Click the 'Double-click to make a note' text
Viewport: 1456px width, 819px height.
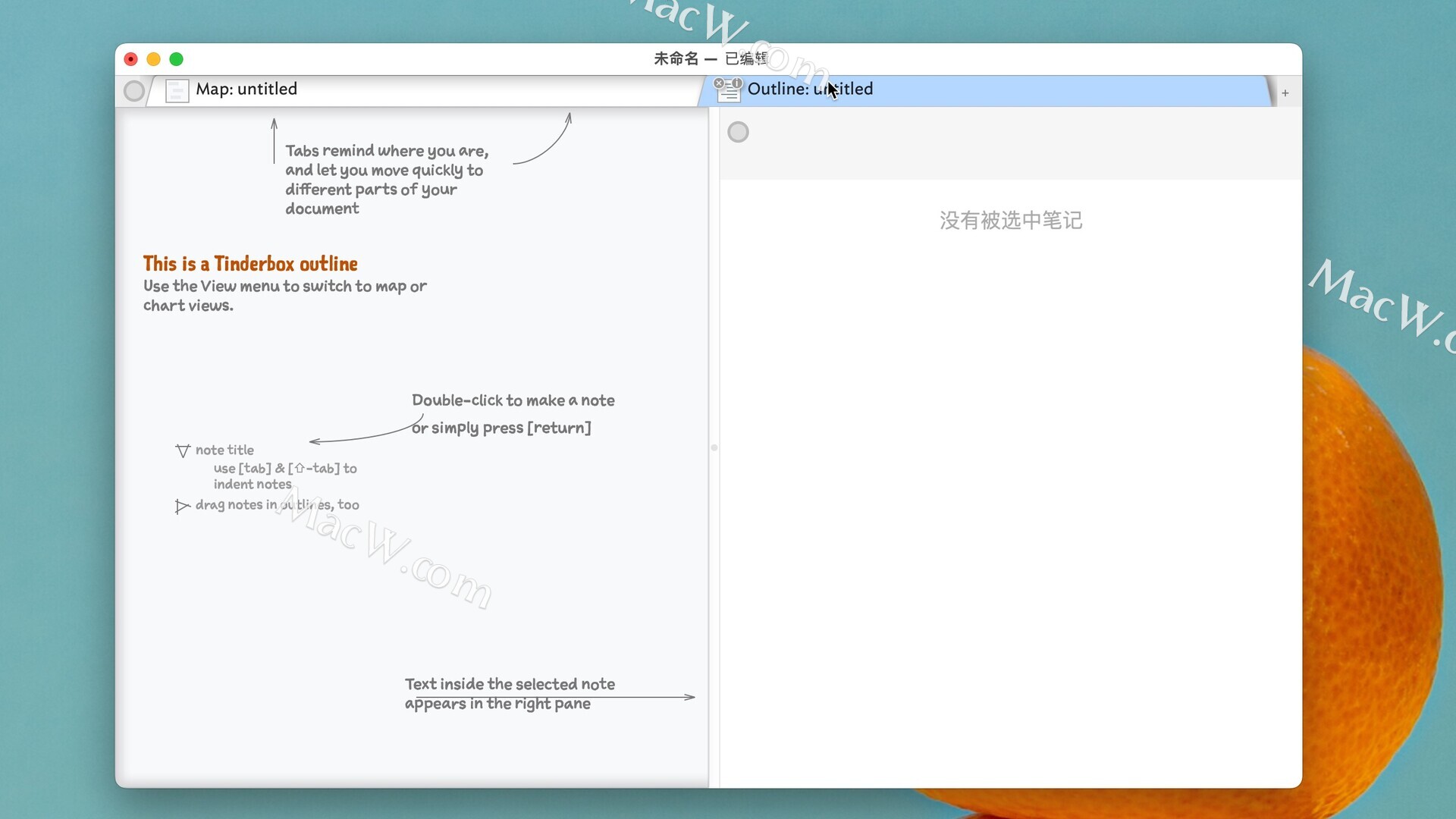pyautogui.click(x=513, y=400)
